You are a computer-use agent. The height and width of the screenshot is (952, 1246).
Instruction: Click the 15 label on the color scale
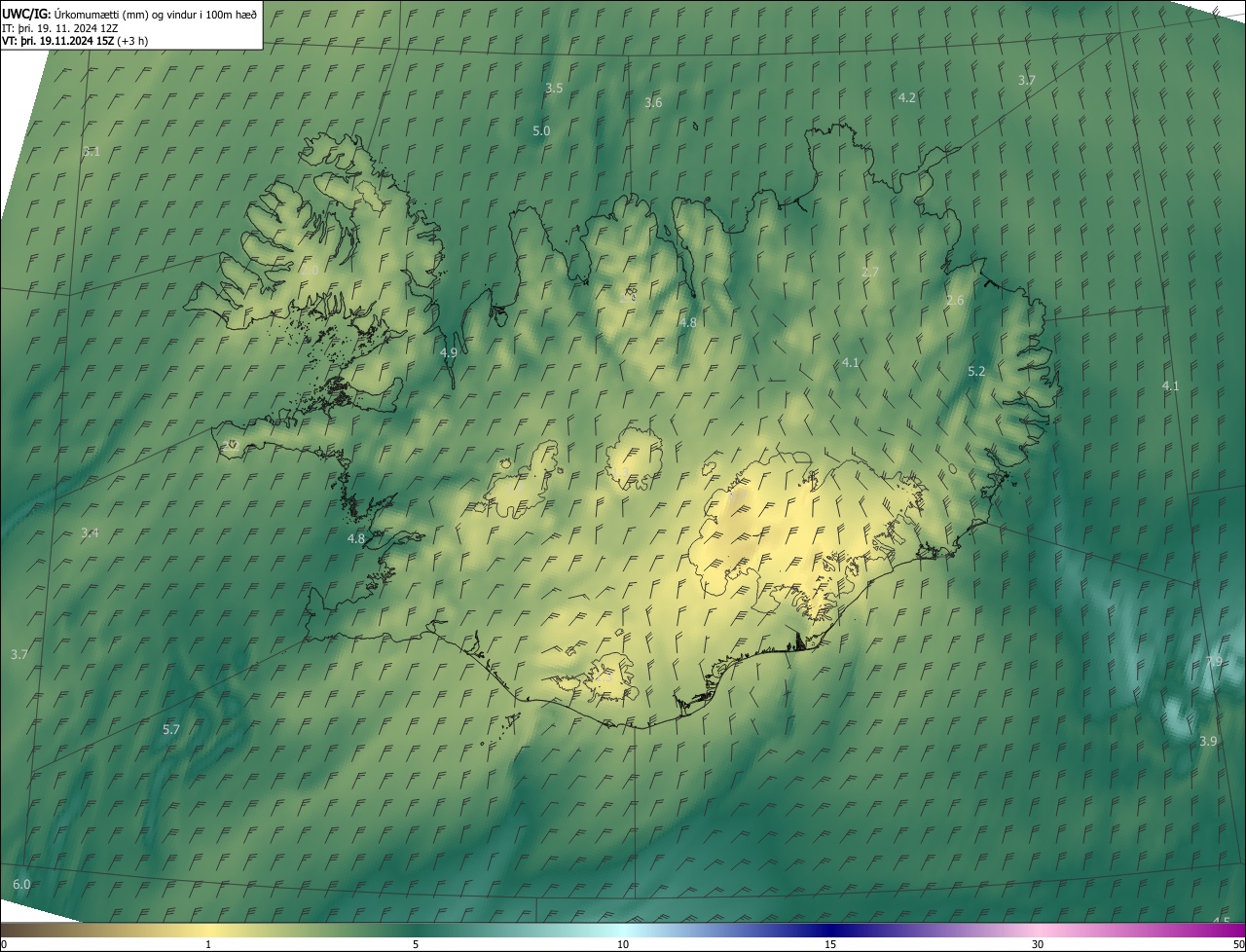pyautogui.click(x=830, y=944)
